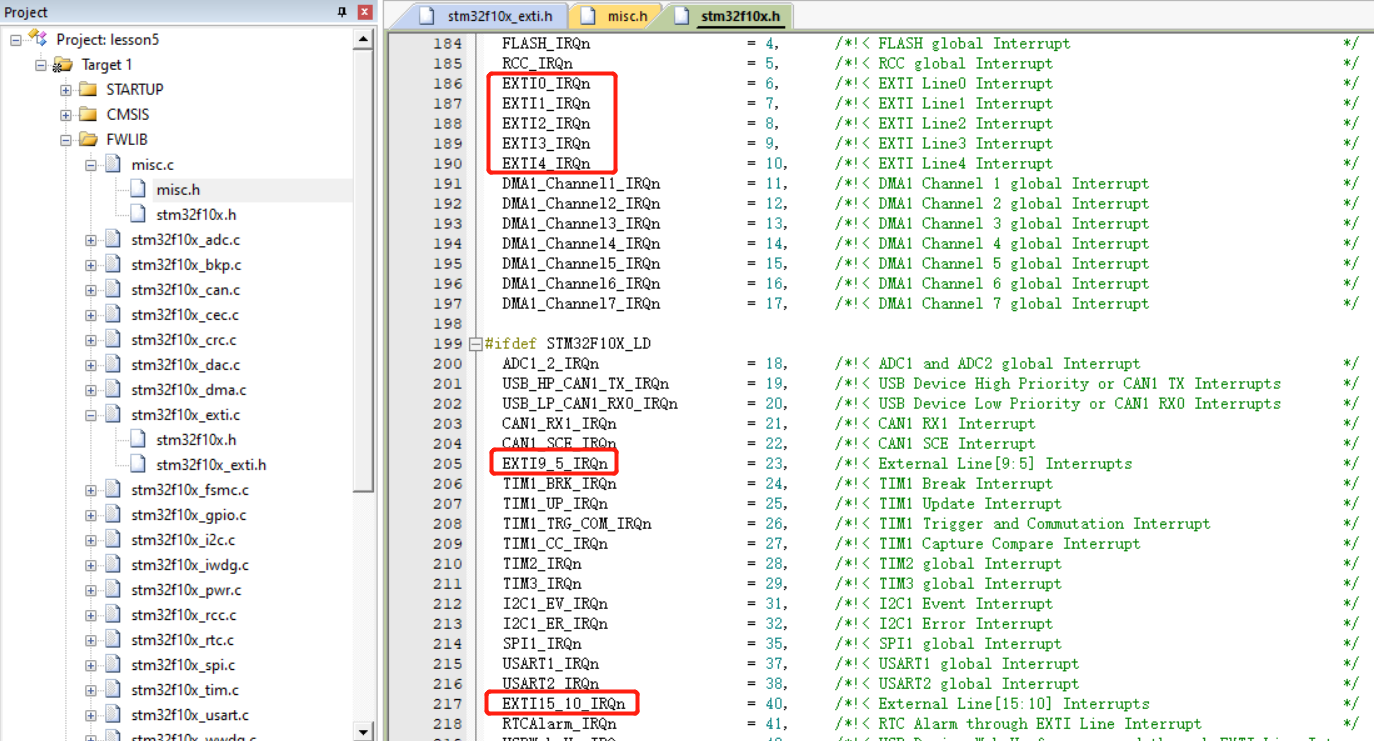Screen dimensions: 1374x741
Task: Click RTCAlarm_IRQn on line 218
Action: coord(560,724)
